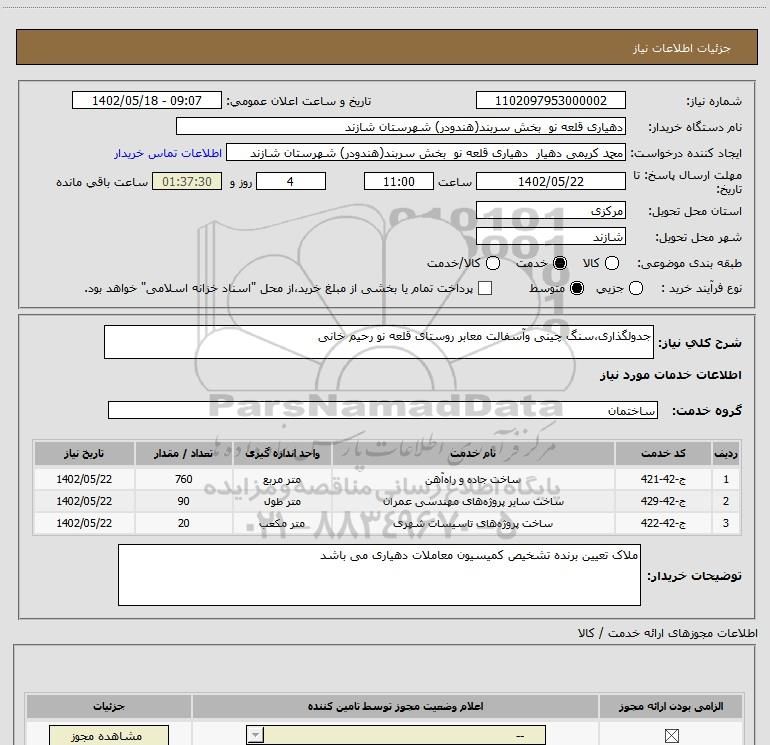This screenshot has height=745, width=770.
Task: Click the buyer organization name field
Action: point(401,126)
